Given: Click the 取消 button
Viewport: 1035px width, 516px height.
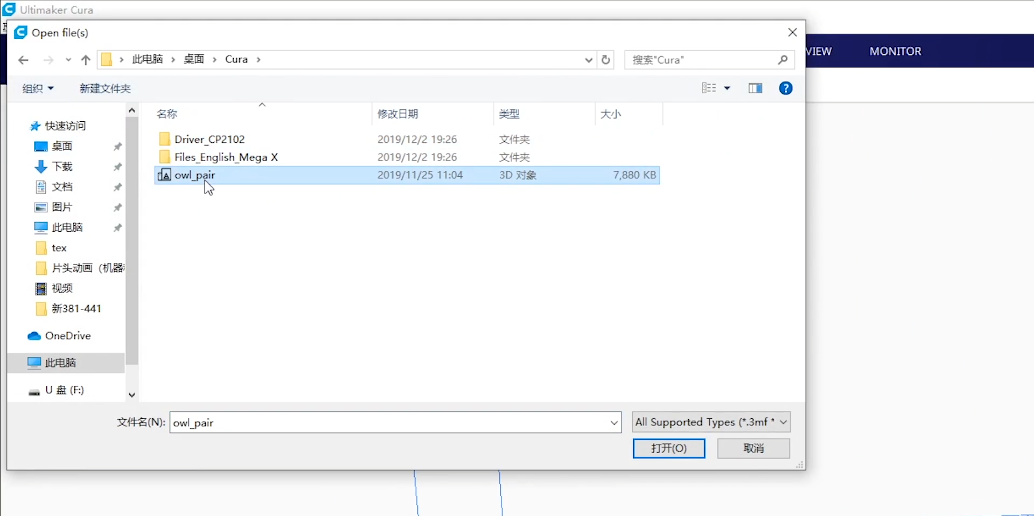Looking at the screenshot, I should coord(753,449).
